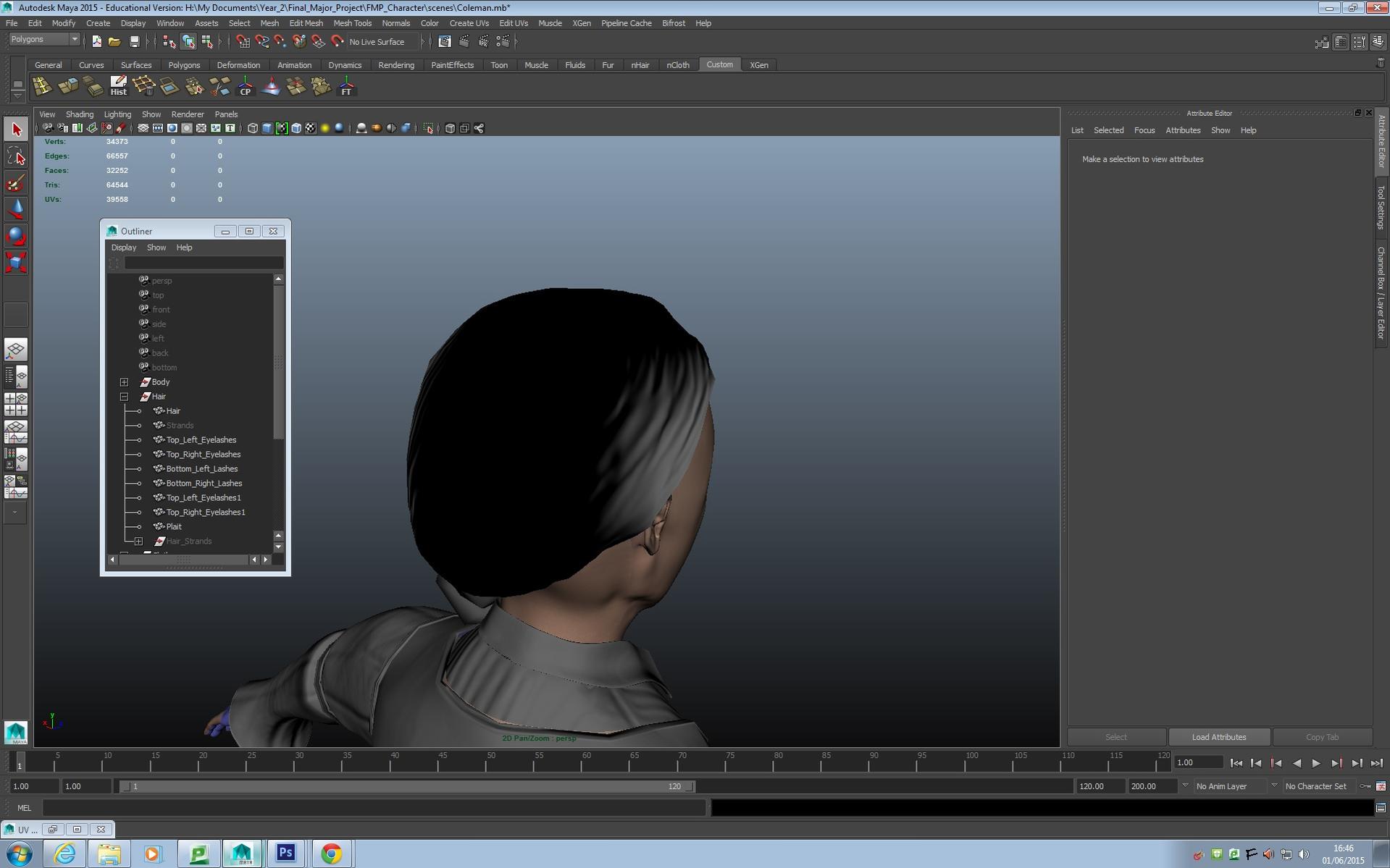The height and width of the screenshot is (868, 1390).
Task: Select Plait in the Outliner
Action: (174, 526)
